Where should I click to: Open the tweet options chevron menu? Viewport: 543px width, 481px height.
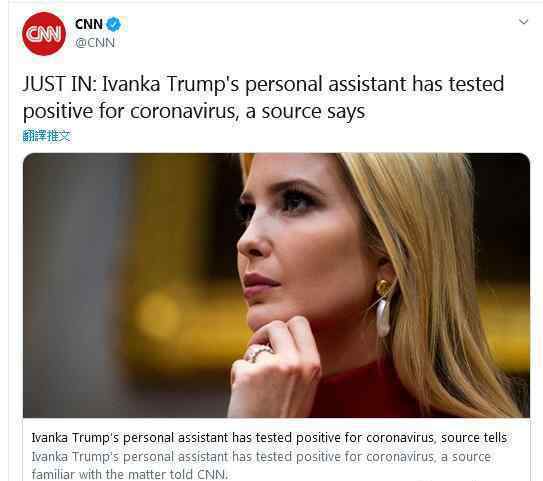(x=523, y=21)
